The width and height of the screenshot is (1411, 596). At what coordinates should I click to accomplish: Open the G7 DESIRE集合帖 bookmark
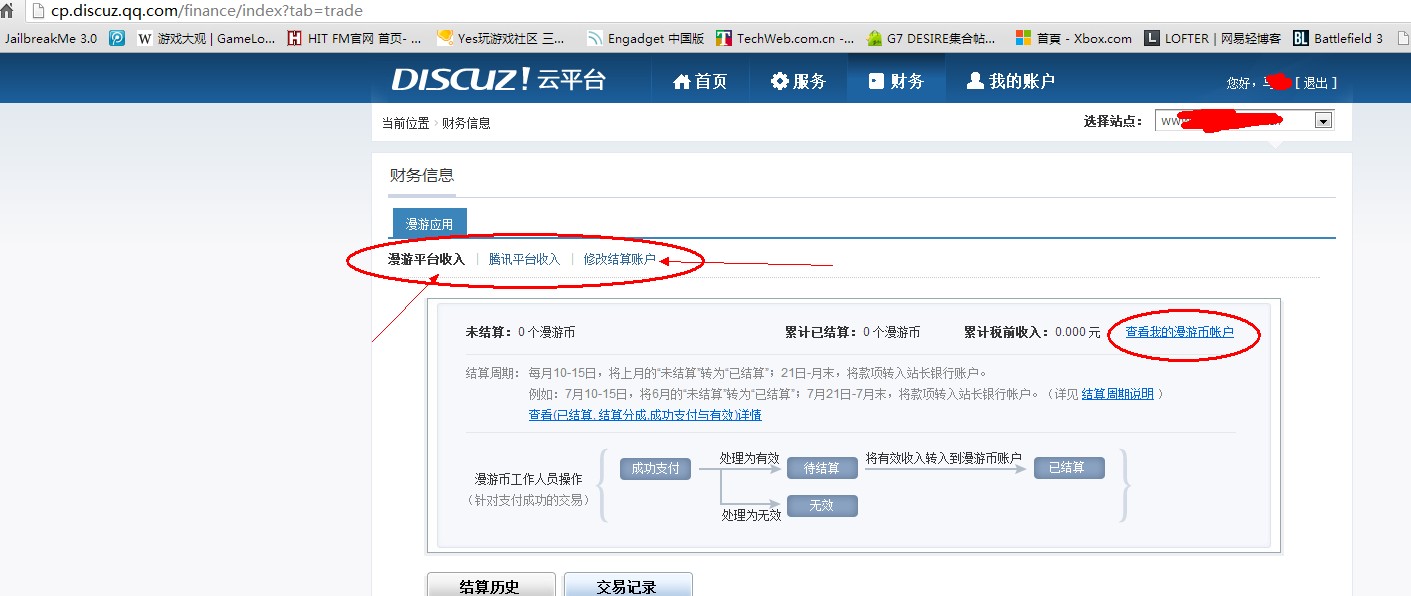click(932, 38)
